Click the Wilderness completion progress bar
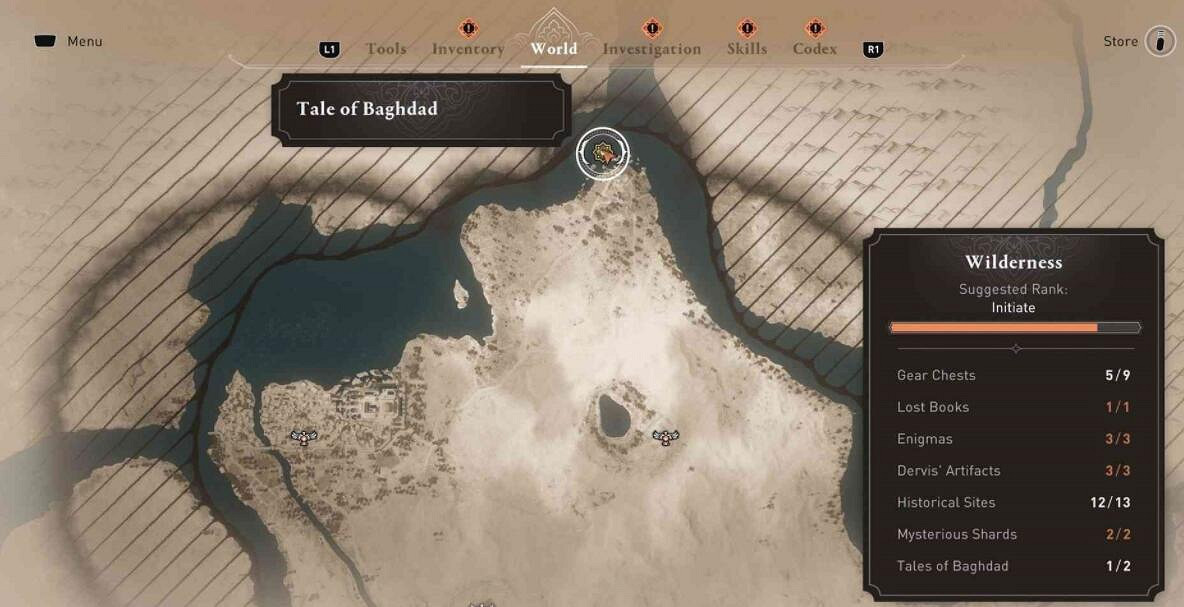Viewport: 1184px width, 607px height. coord(1015,328)
